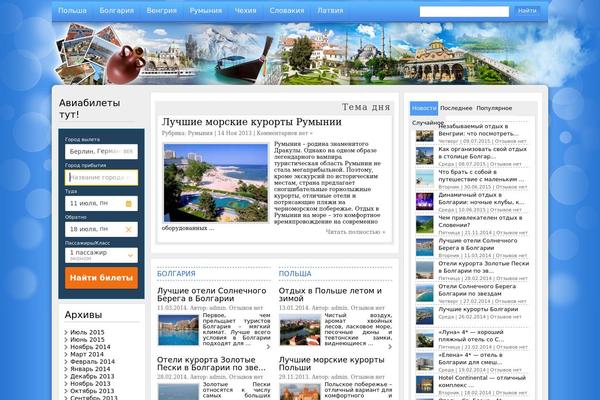
Task: Open sidebar item Отели Солнечного Берега по звездам
Action: click(x=477, y=290)
